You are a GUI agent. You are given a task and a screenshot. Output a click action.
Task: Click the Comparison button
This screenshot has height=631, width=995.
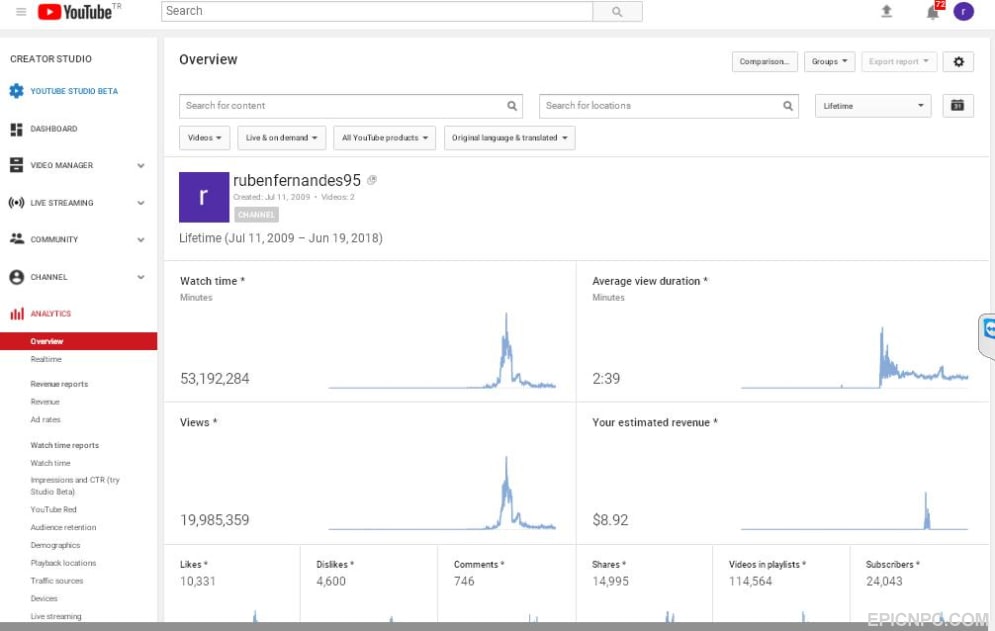click(x=764, y=62)
